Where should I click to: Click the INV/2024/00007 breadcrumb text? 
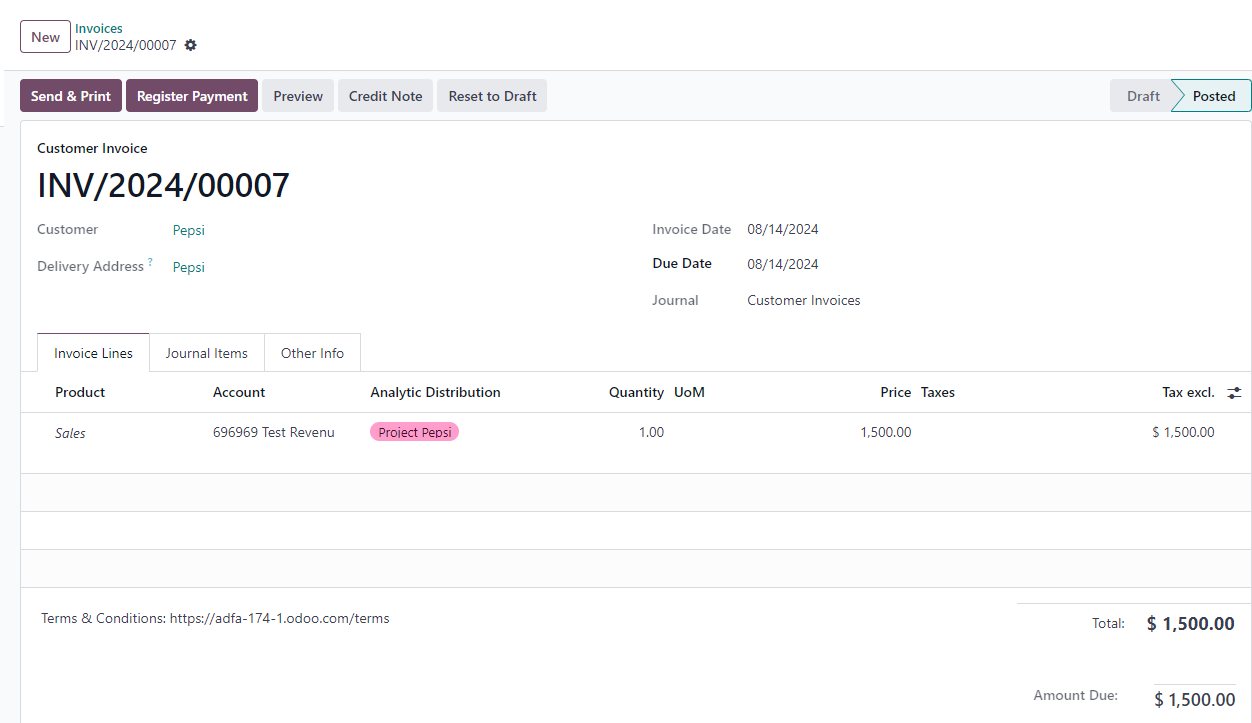coord(125,45)
